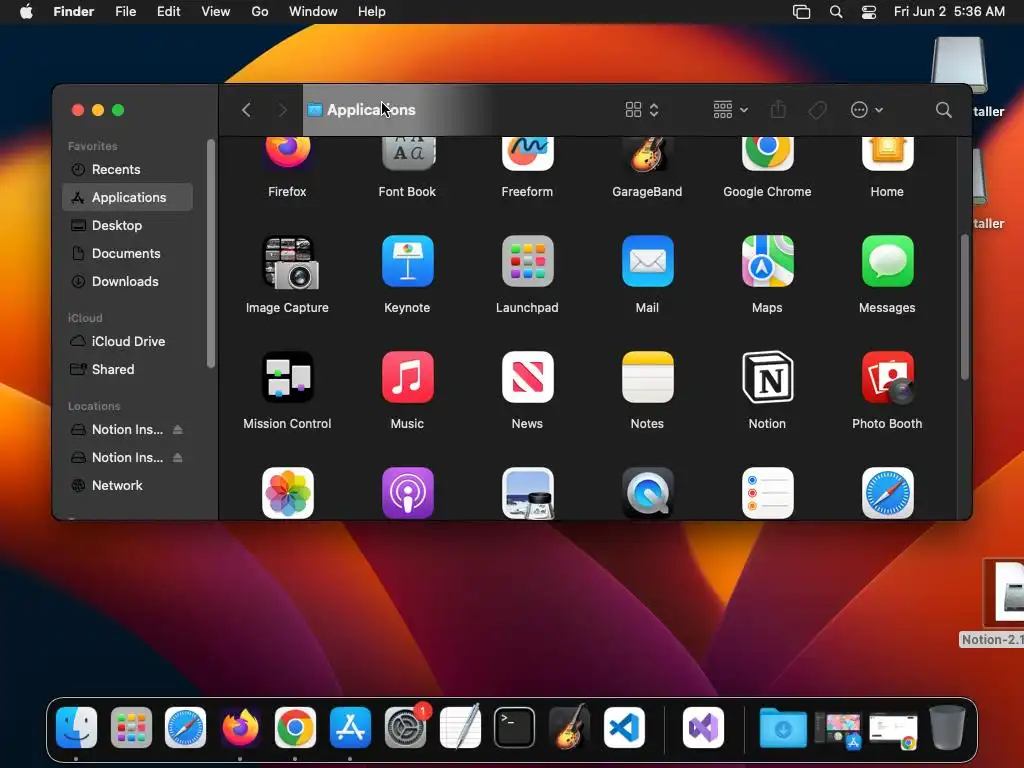Select the Photo Booth icon
This screenshot has width=1024, height=768.
coord(888,377)
